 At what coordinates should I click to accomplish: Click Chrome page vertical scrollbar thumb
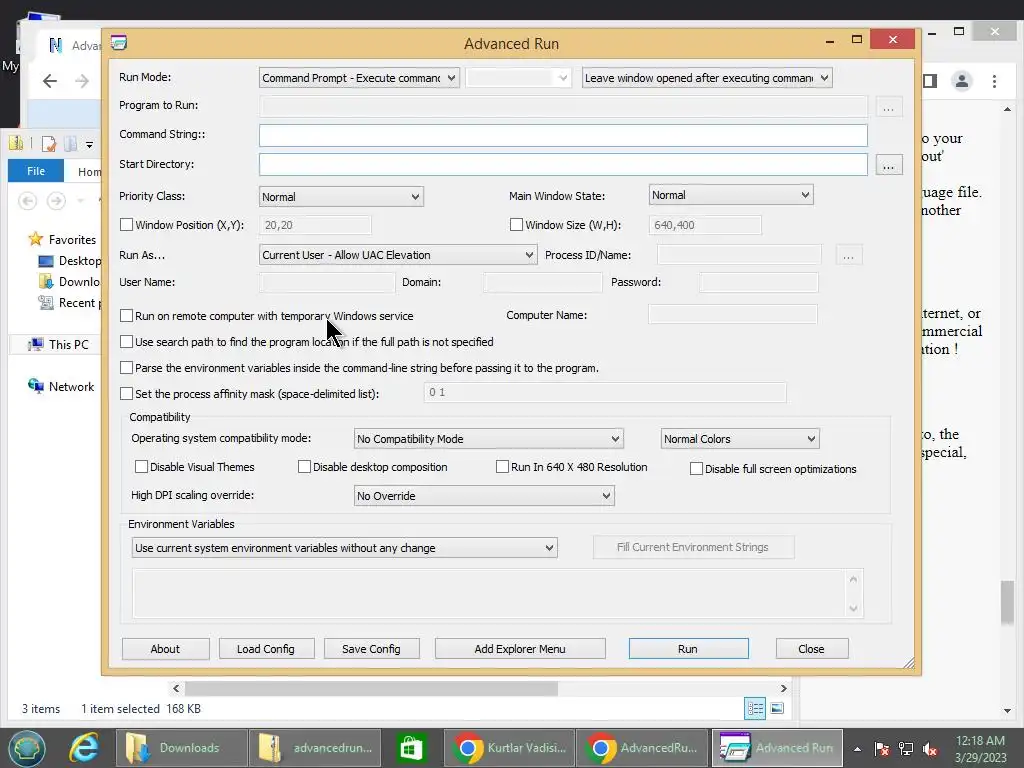[1007, 601]
